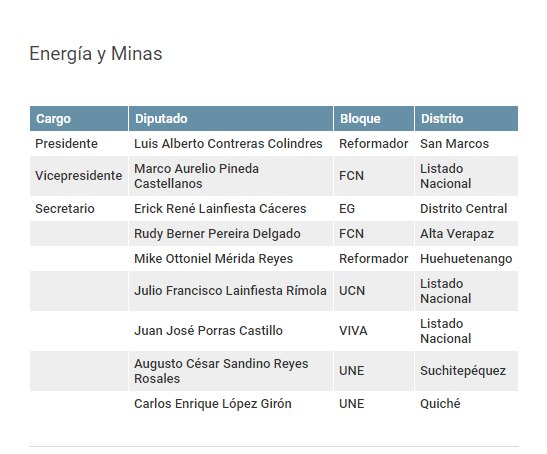
Task: Select the VIVA bloque cell
Action: pyautogui.click(x=374, y=330)
